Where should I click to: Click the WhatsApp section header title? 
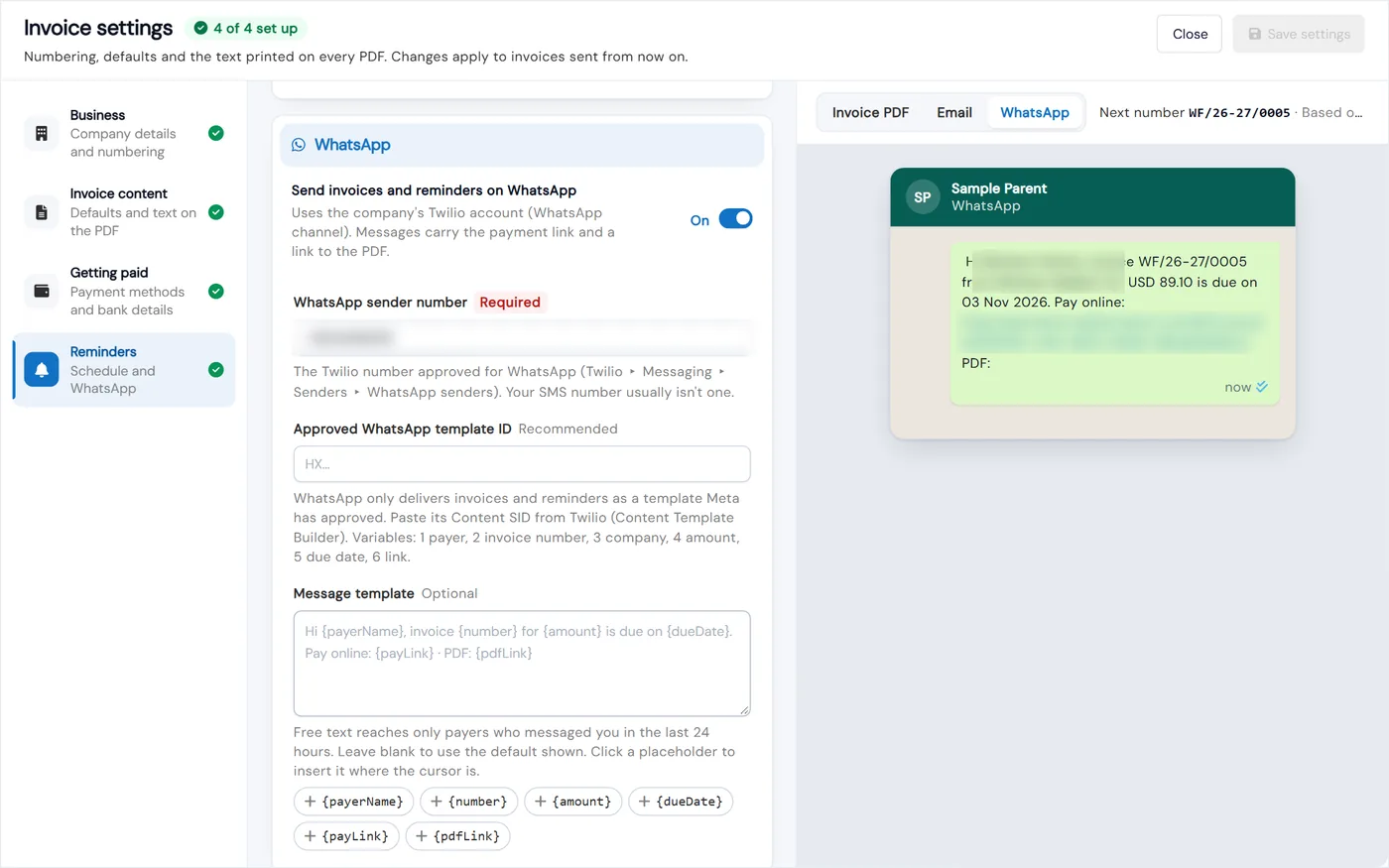pos(352,145)
